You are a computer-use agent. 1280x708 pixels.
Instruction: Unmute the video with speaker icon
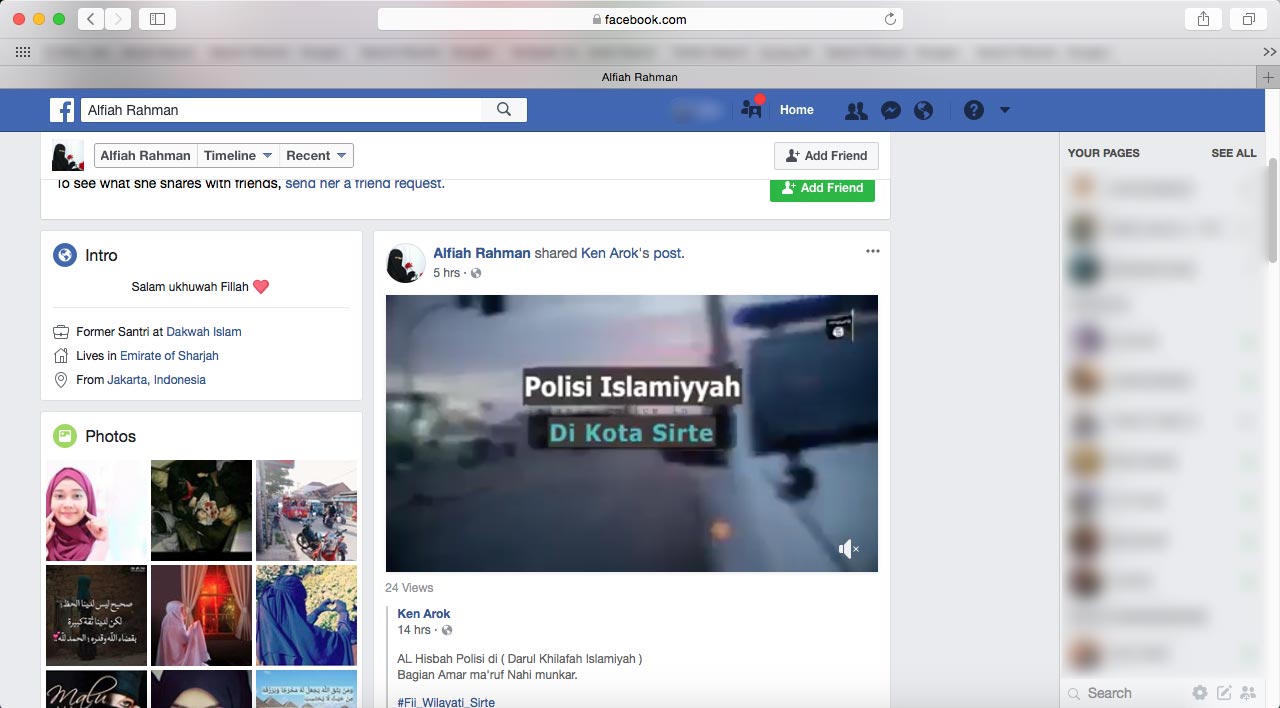click(x=848, y=548)
